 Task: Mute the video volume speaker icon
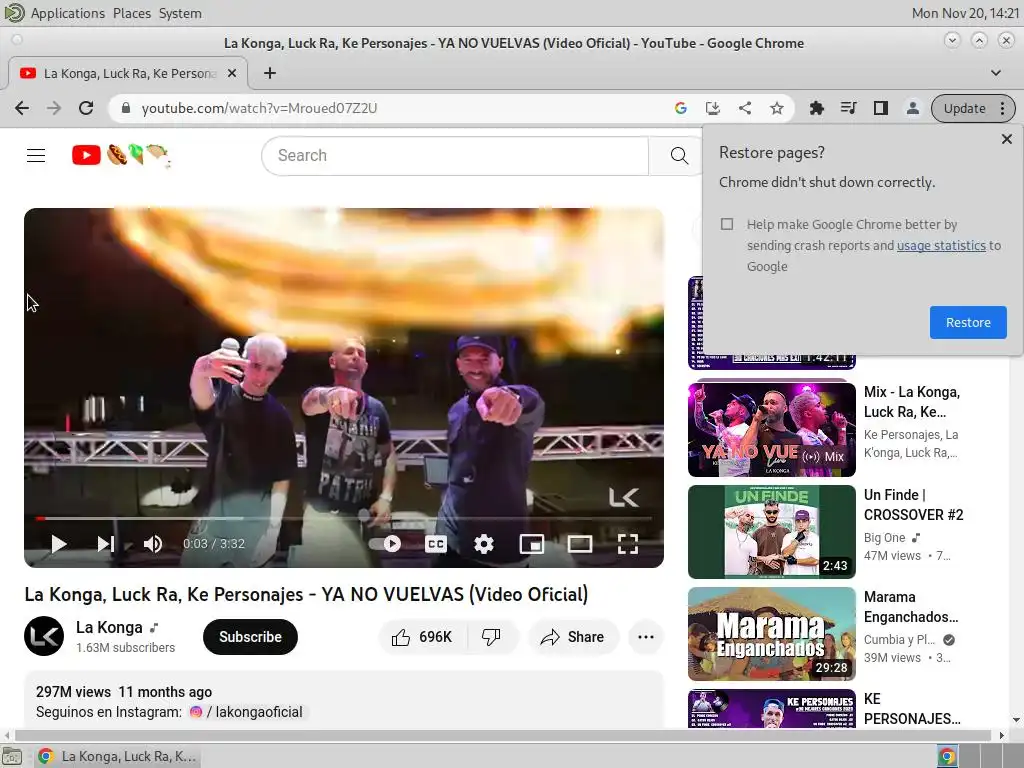153,544
